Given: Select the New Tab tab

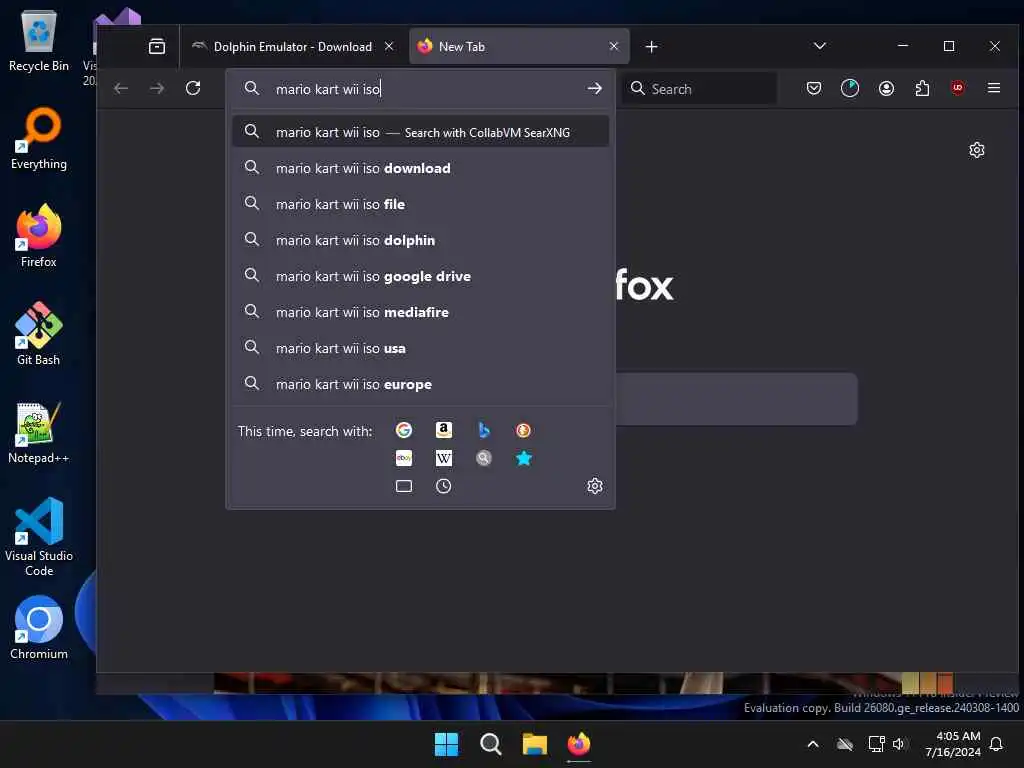Looking at the screenshot, I should pos(519,46).
